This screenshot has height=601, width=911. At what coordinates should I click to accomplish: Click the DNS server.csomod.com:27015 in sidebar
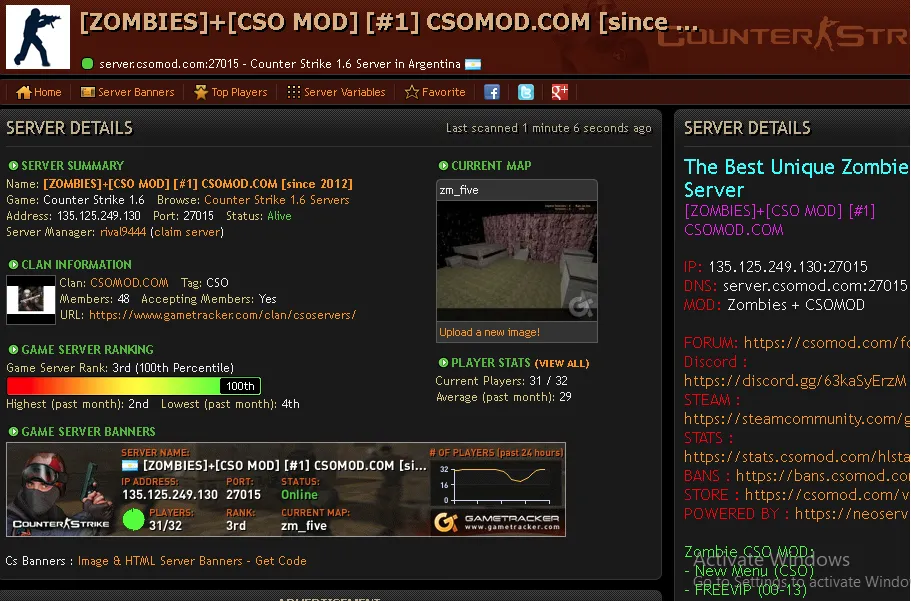(x=815, y=286)
